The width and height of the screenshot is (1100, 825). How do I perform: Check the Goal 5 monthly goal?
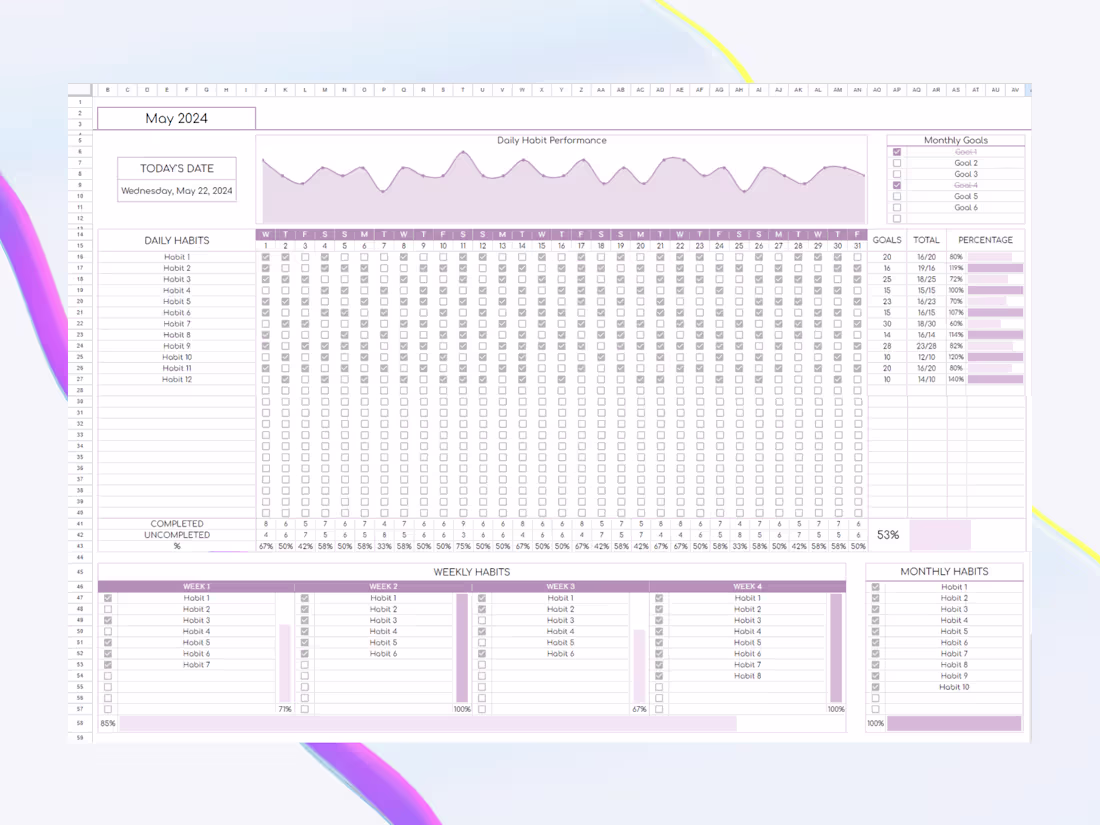click(x=897, y=196)
